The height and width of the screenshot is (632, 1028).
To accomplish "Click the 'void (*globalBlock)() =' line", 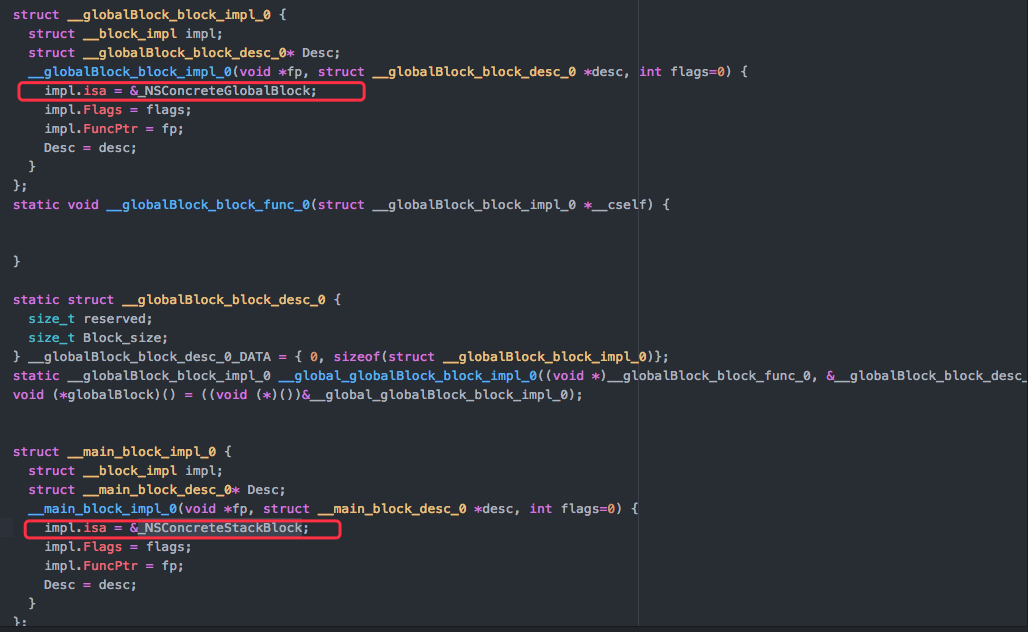I will point(298,395).
